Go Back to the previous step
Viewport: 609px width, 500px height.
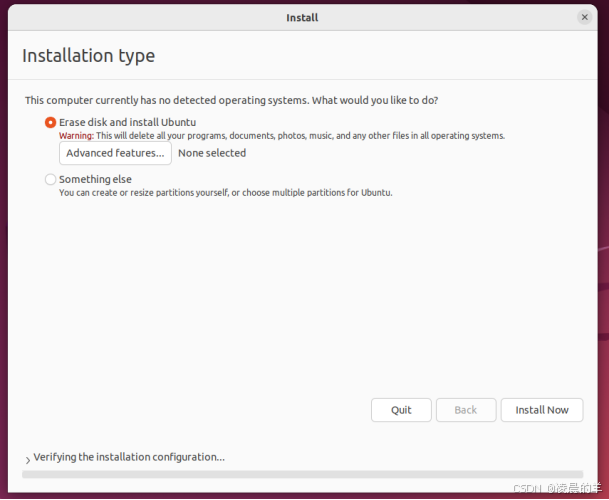pos(466,410)
